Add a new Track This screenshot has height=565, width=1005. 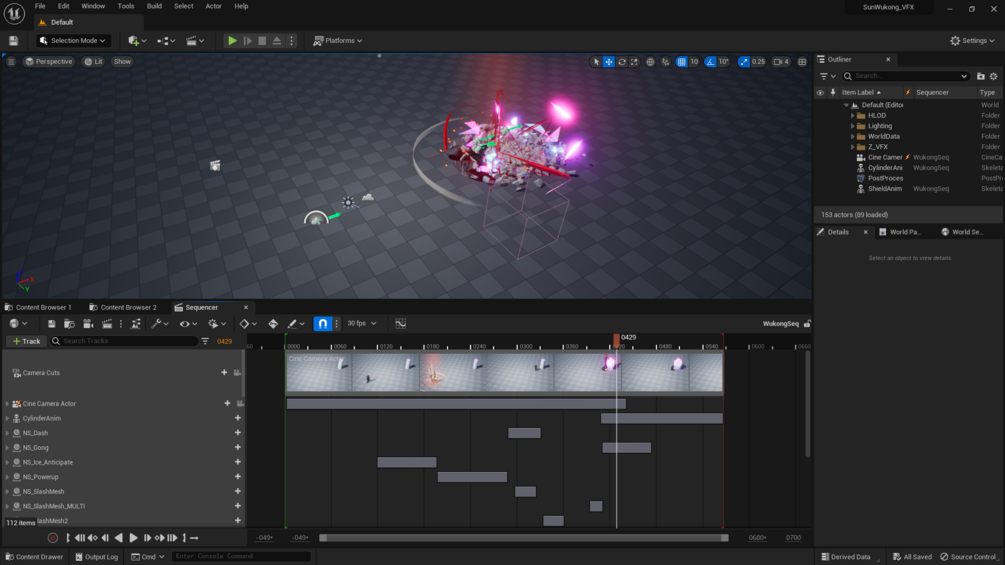(26, 341)
